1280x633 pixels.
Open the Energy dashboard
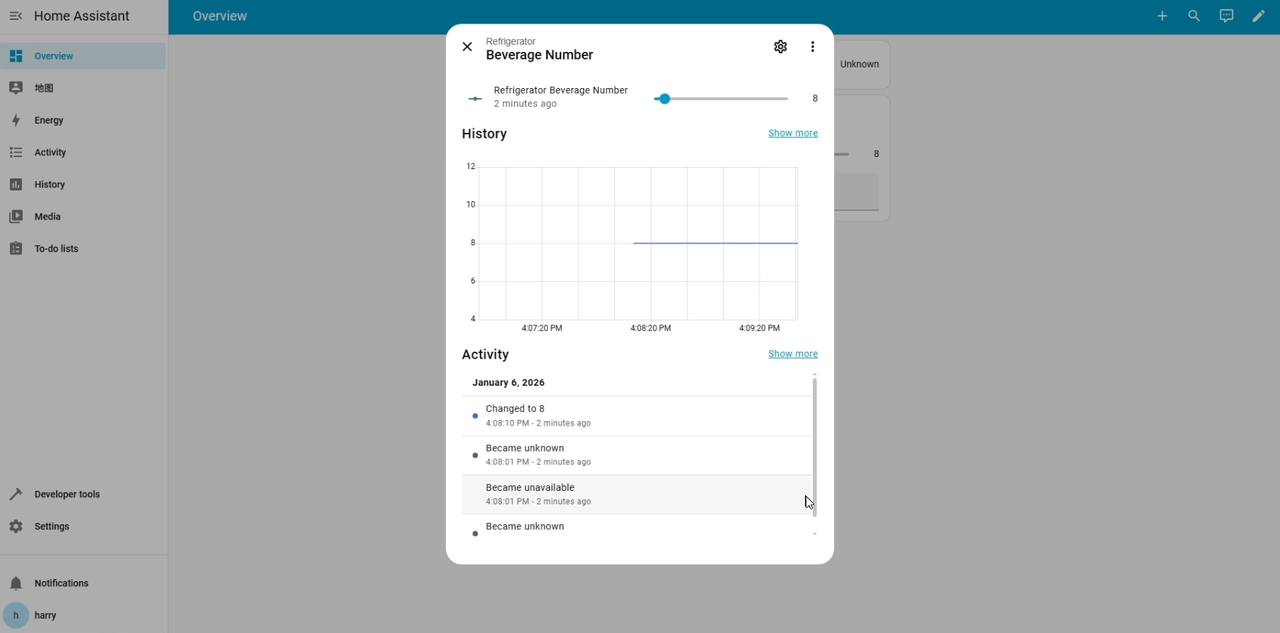point(48,120)
